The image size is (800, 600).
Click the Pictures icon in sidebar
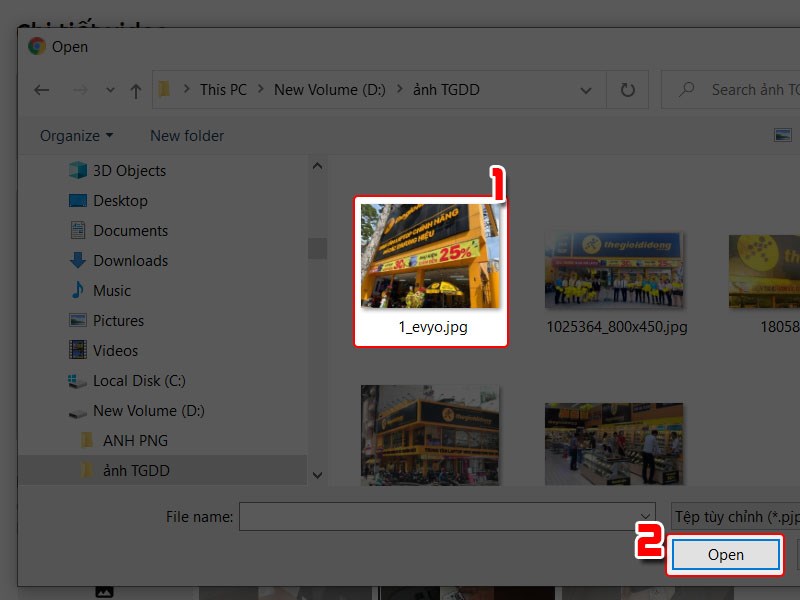(78, 320)
